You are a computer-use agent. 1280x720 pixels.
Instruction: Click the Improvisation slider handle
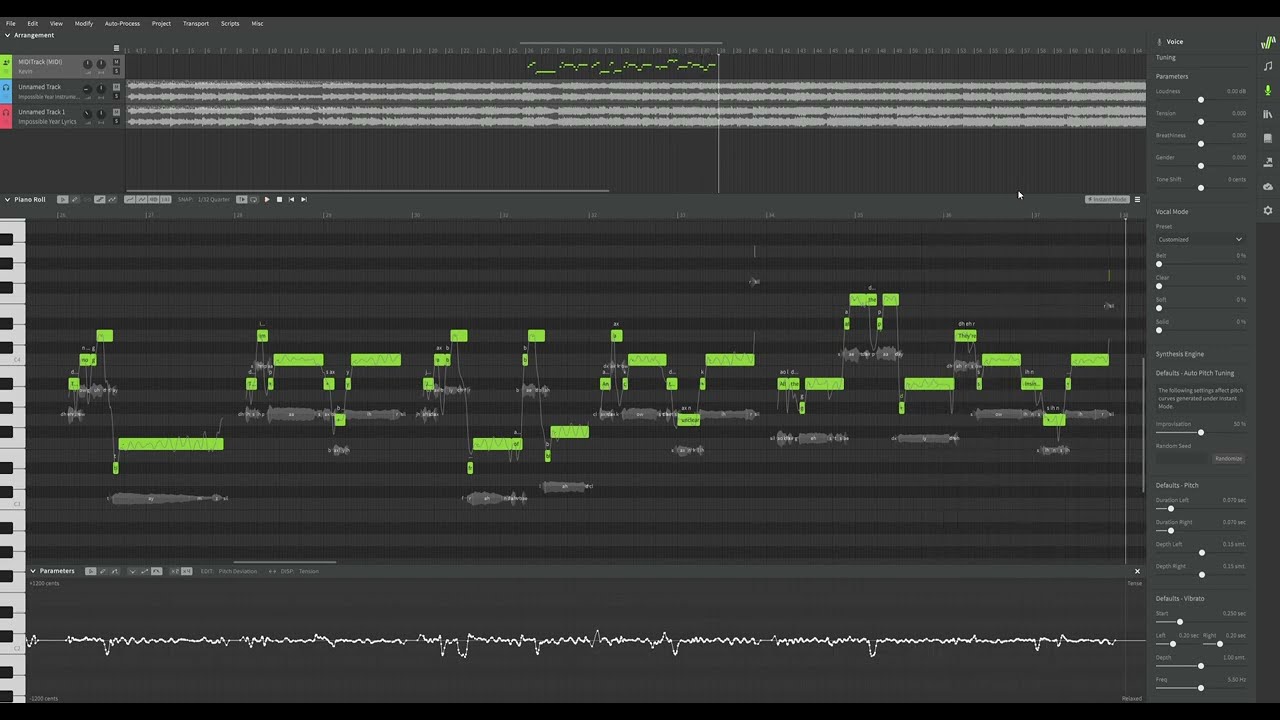1201,433
